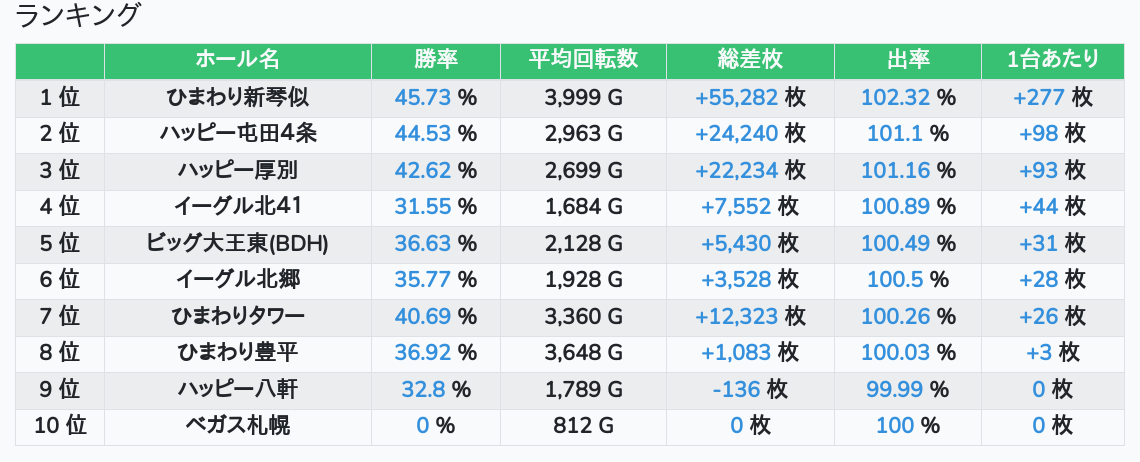Click the 出率 column header
Screen dimensions: 1140x462
tap(908, 60)
